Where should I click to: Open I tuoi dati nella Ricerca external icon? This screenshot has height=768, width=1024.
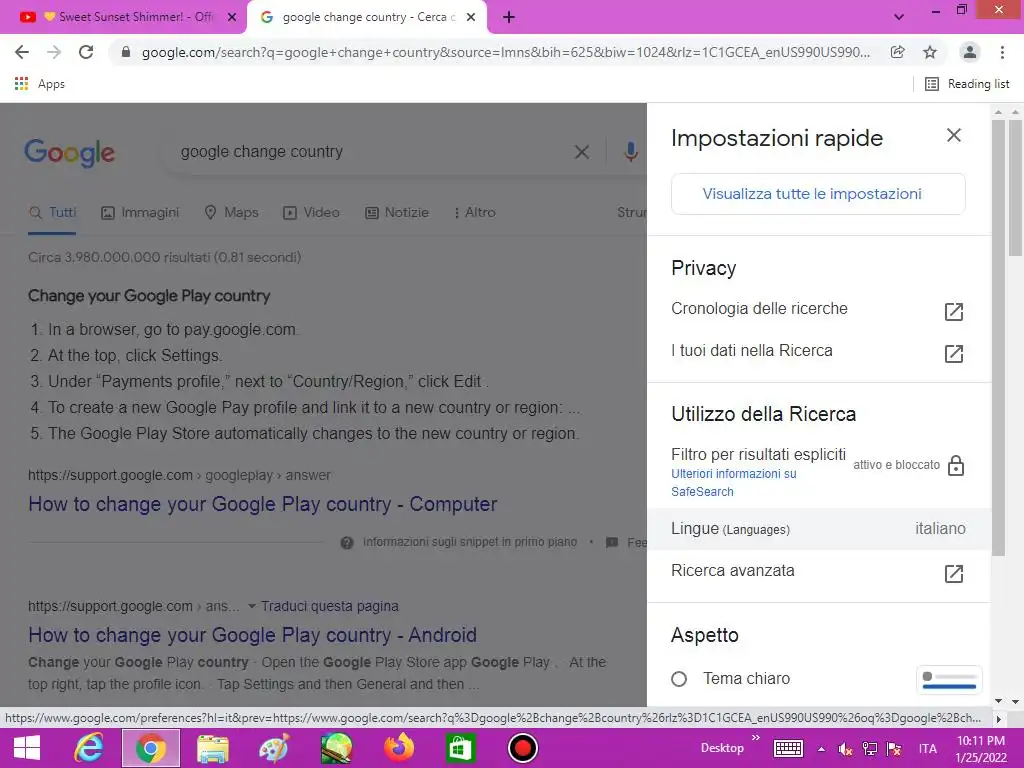(953, 353)
